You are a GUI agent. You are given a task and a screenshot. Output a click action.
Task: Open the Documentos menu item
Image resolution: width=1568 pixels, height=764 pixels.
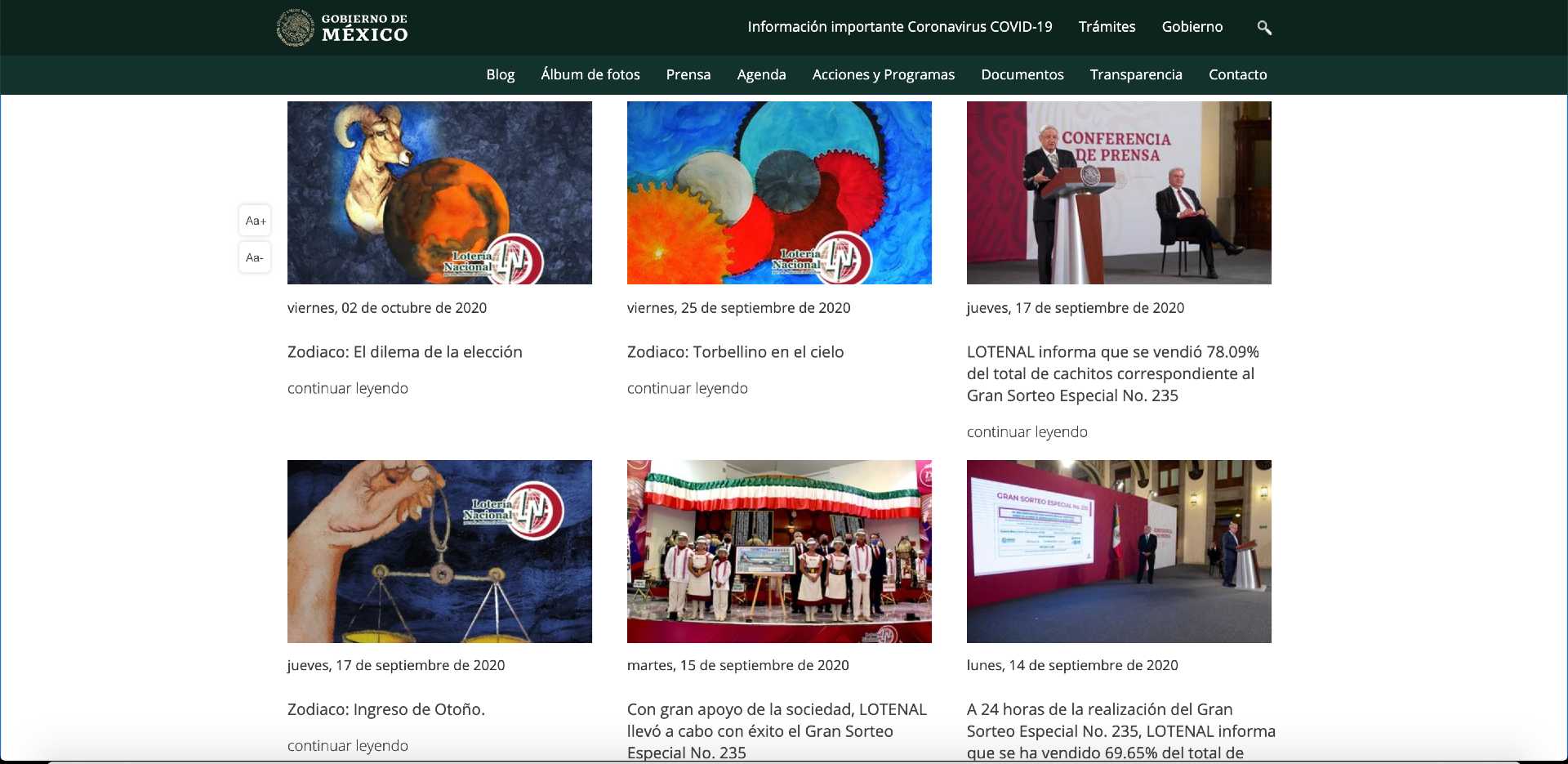point(1022,74)
